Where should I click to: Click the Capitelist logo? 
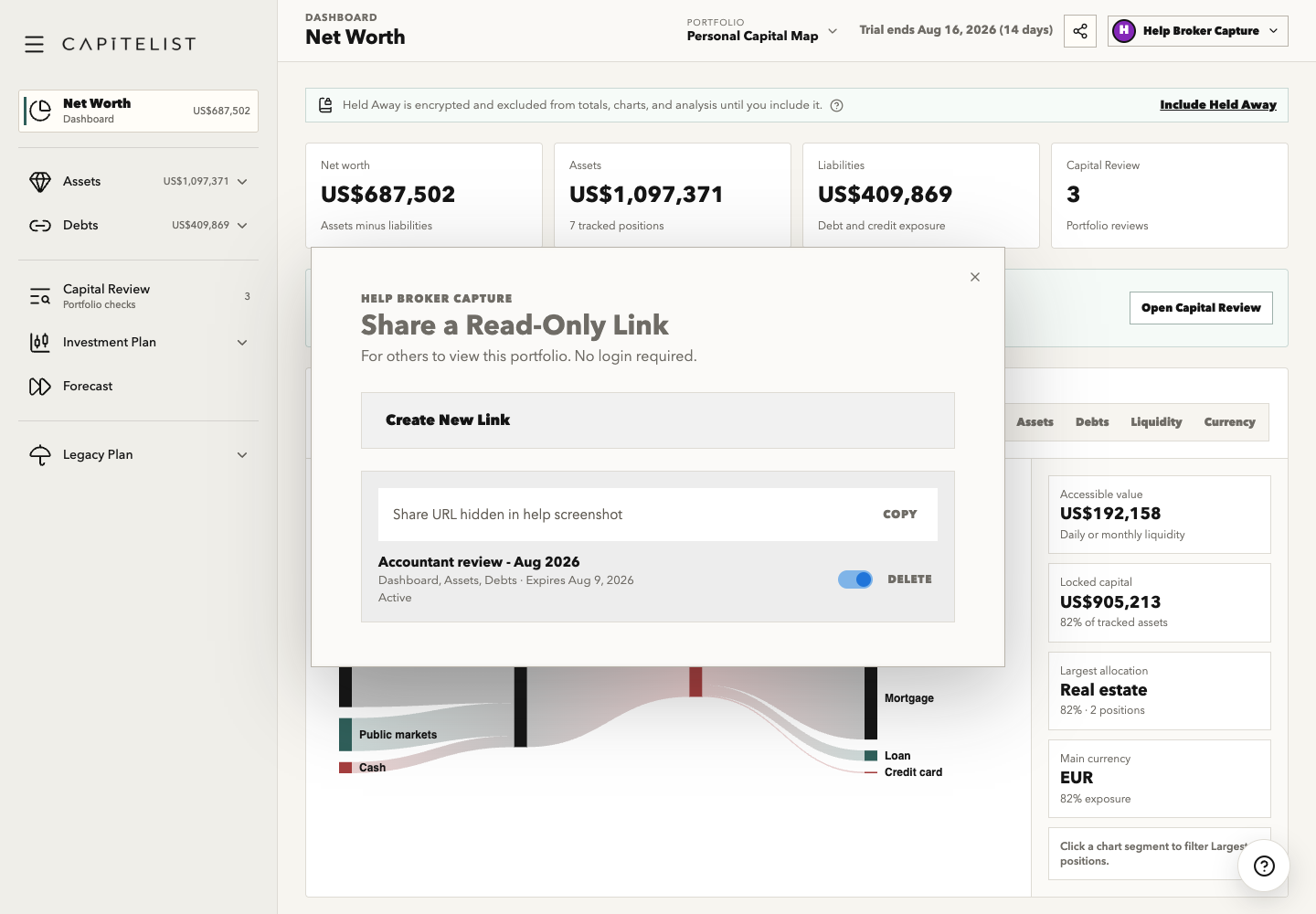pyautogui.click(x=129, y=44)
